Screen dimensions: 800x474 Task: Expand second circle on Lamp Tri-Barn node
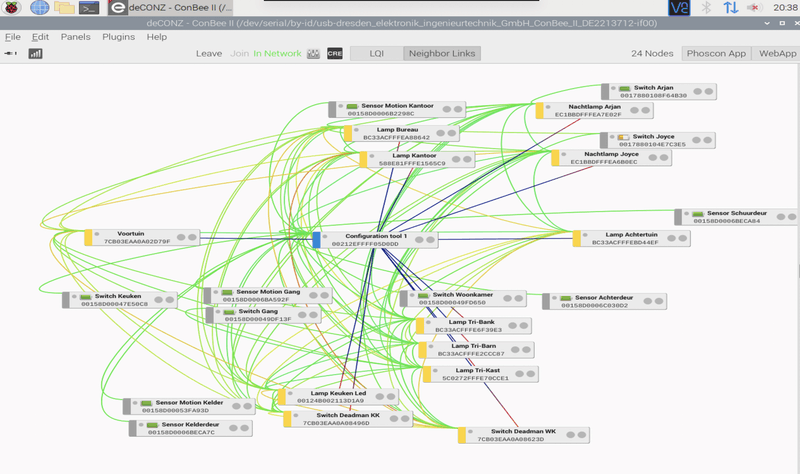[x=527, y=350]
